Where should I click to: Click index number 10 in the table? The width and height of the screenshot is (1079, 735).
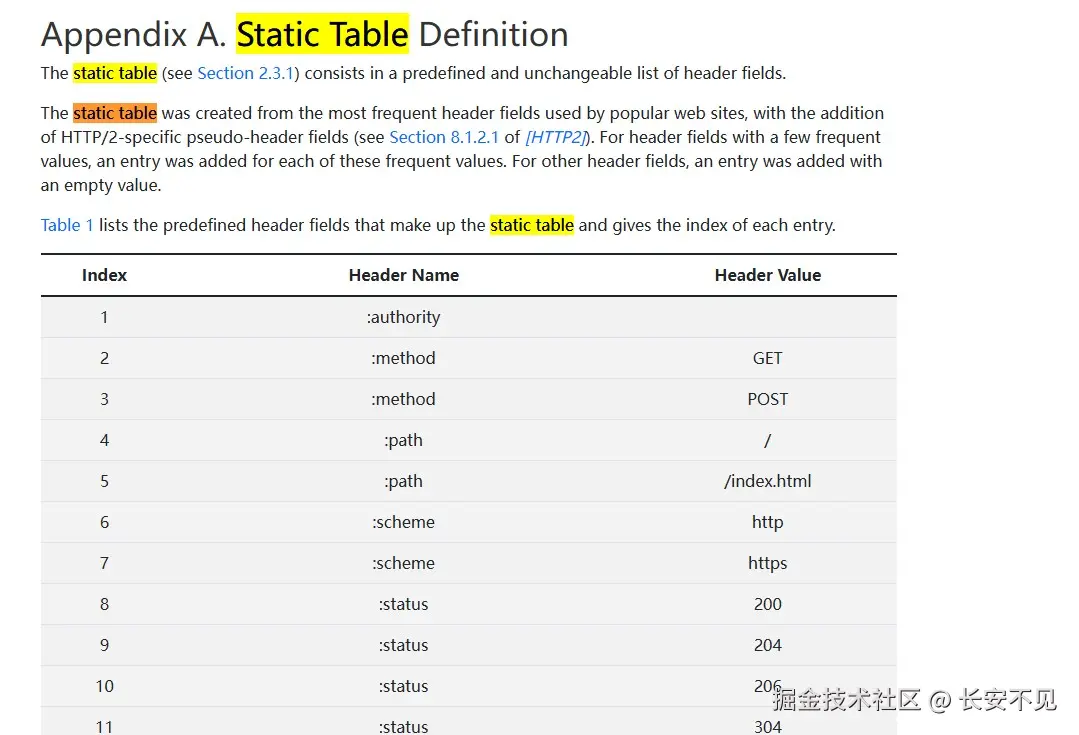104,686
